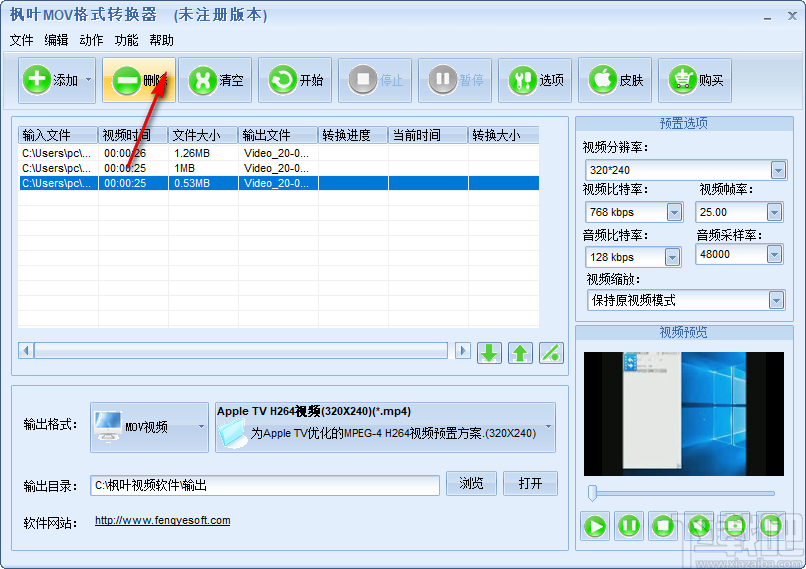Viewport: 806px width, 569px height.
Task: Click the 删除 (delete) toolbar button
Action: 139,80
